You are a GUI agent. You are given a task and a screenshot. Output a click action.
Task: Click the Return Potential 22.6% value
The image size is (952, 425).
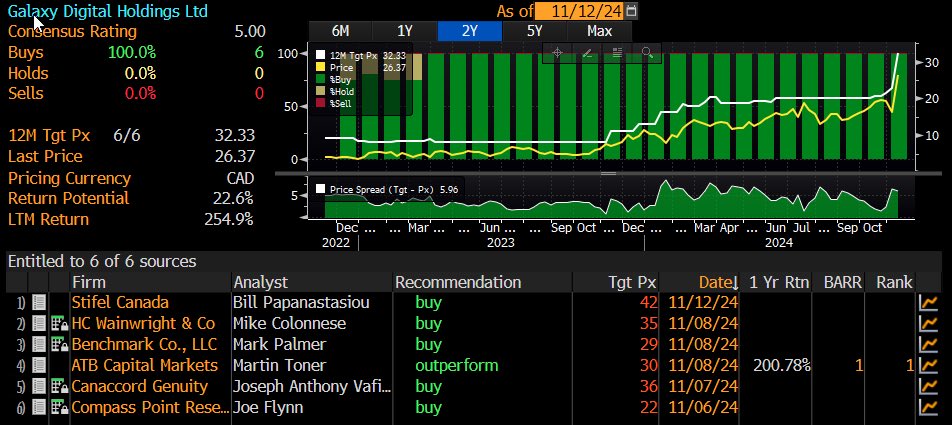233,199
